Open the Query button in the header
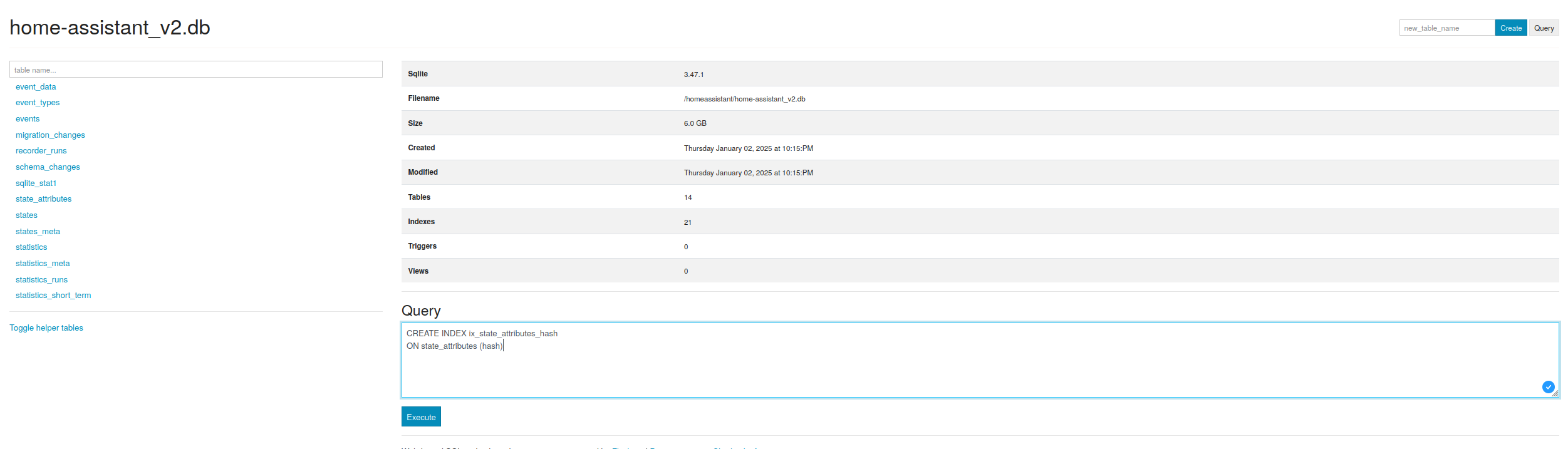The image size is (1568, 449). click(1544, 28)
